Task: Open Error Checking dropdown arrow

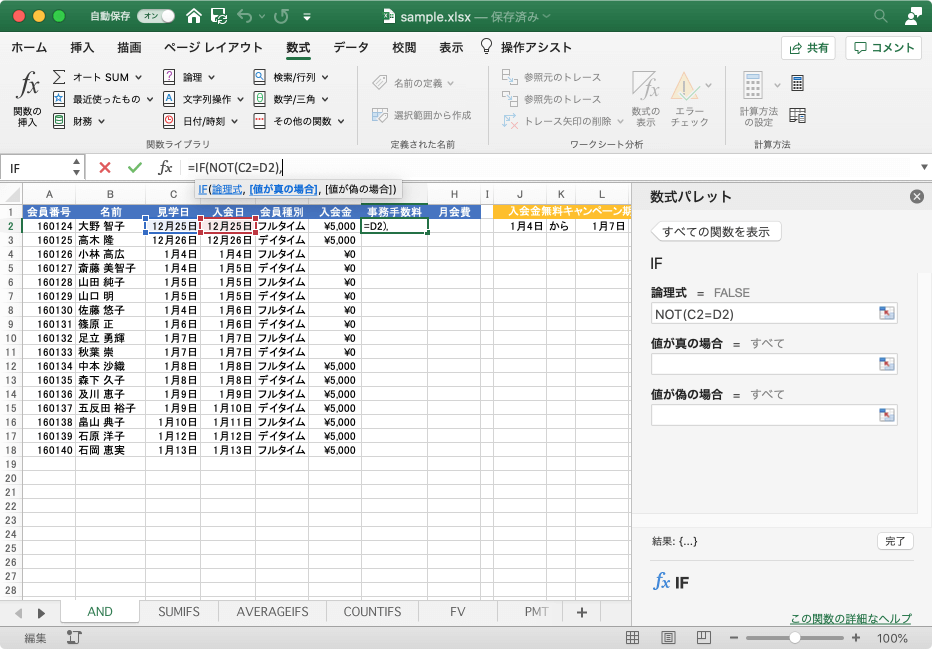Action: (708, 86)
